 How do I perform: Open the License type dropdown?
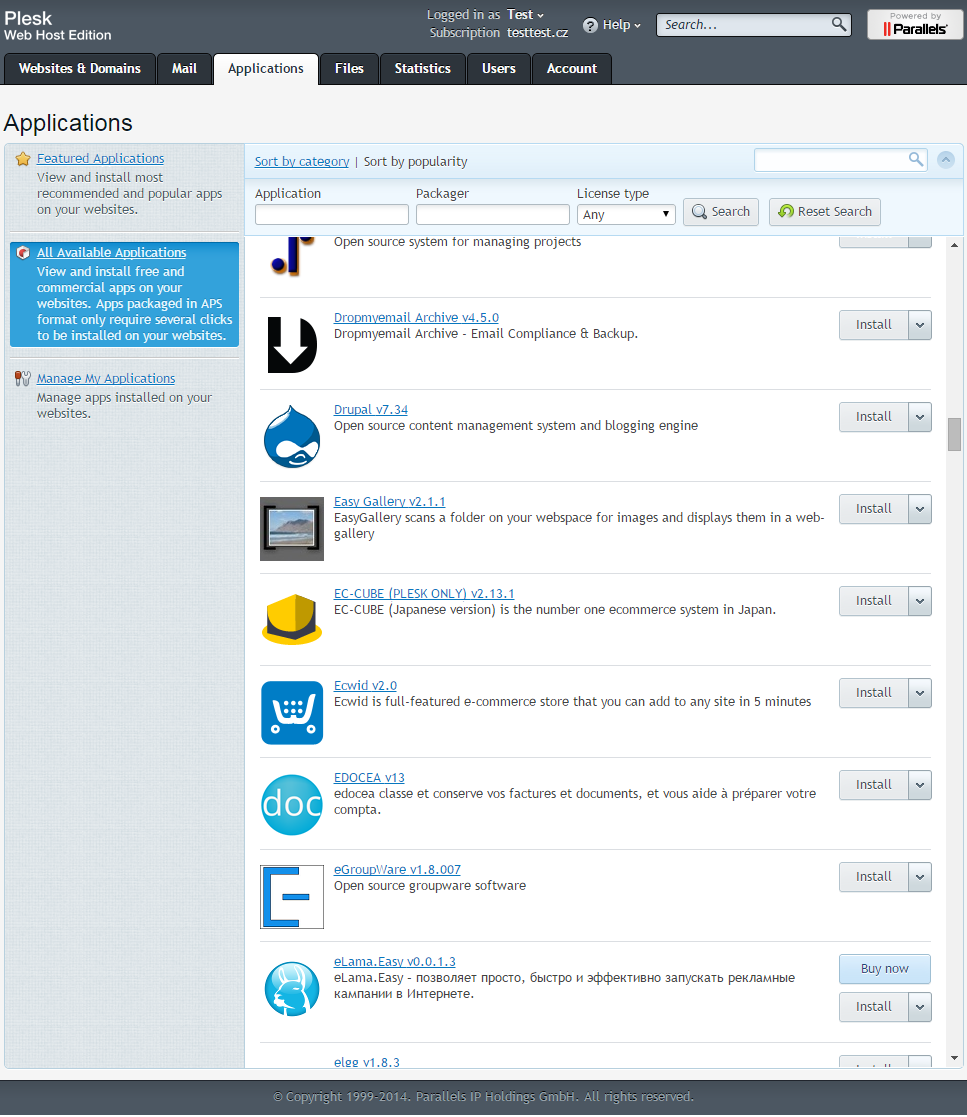[x=626, y=214]
